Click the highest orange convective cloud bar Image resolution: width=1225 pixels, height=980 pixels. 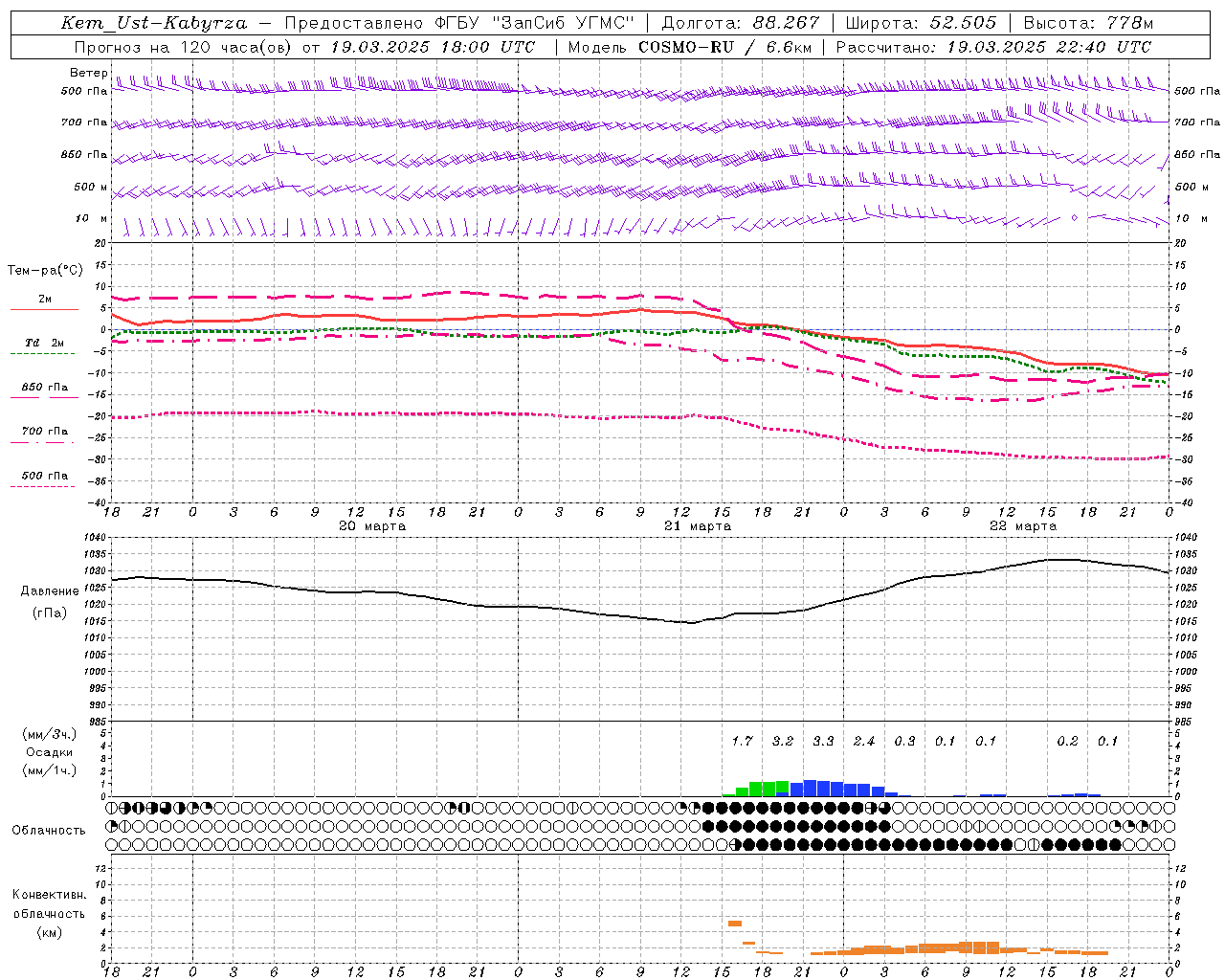(735, 924)
